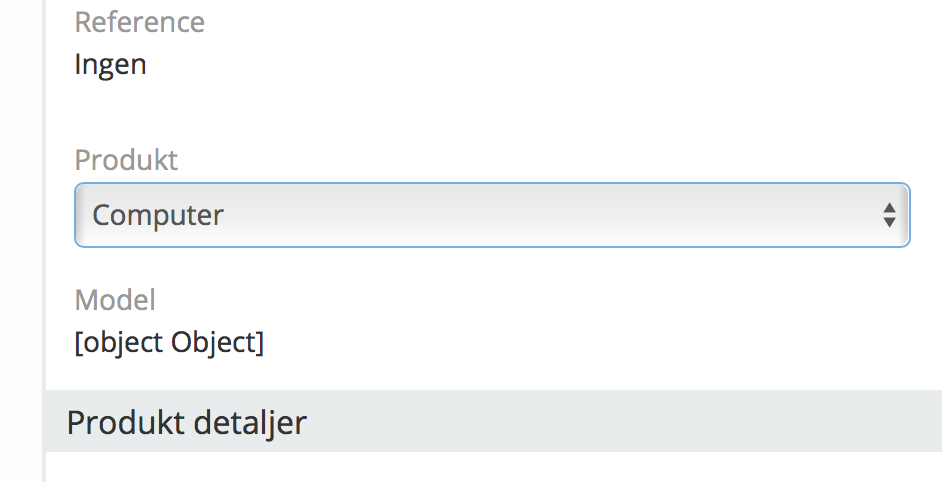Click the gray vertical bar on left edge
This screenshot has width=942, height=482.
[x=44, y=240]
